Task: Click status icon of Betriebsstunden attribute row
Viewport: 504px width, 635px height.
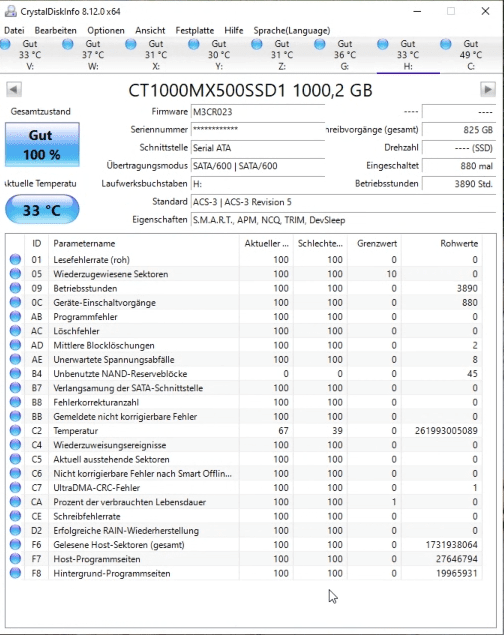Action: 15,288
